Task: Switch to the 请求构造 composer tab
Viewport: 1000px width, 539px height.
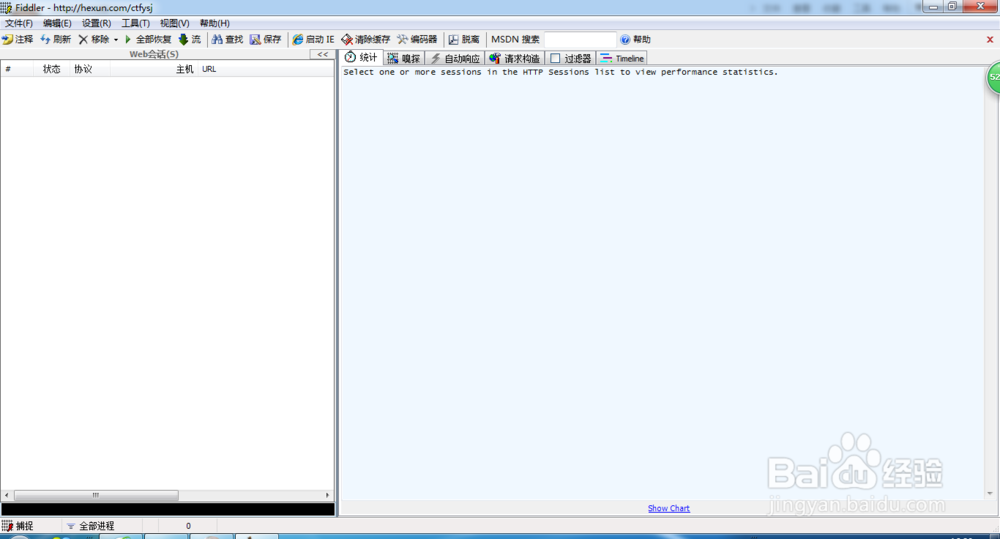Action: (x=515, y=58)
